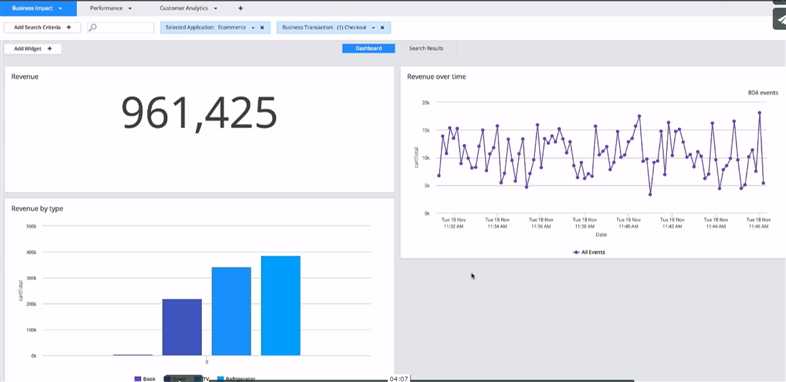Screen dimensions: 786x382
Task: Click the Add Widget button
Action: pyautogui.click(x=33, y=49)
